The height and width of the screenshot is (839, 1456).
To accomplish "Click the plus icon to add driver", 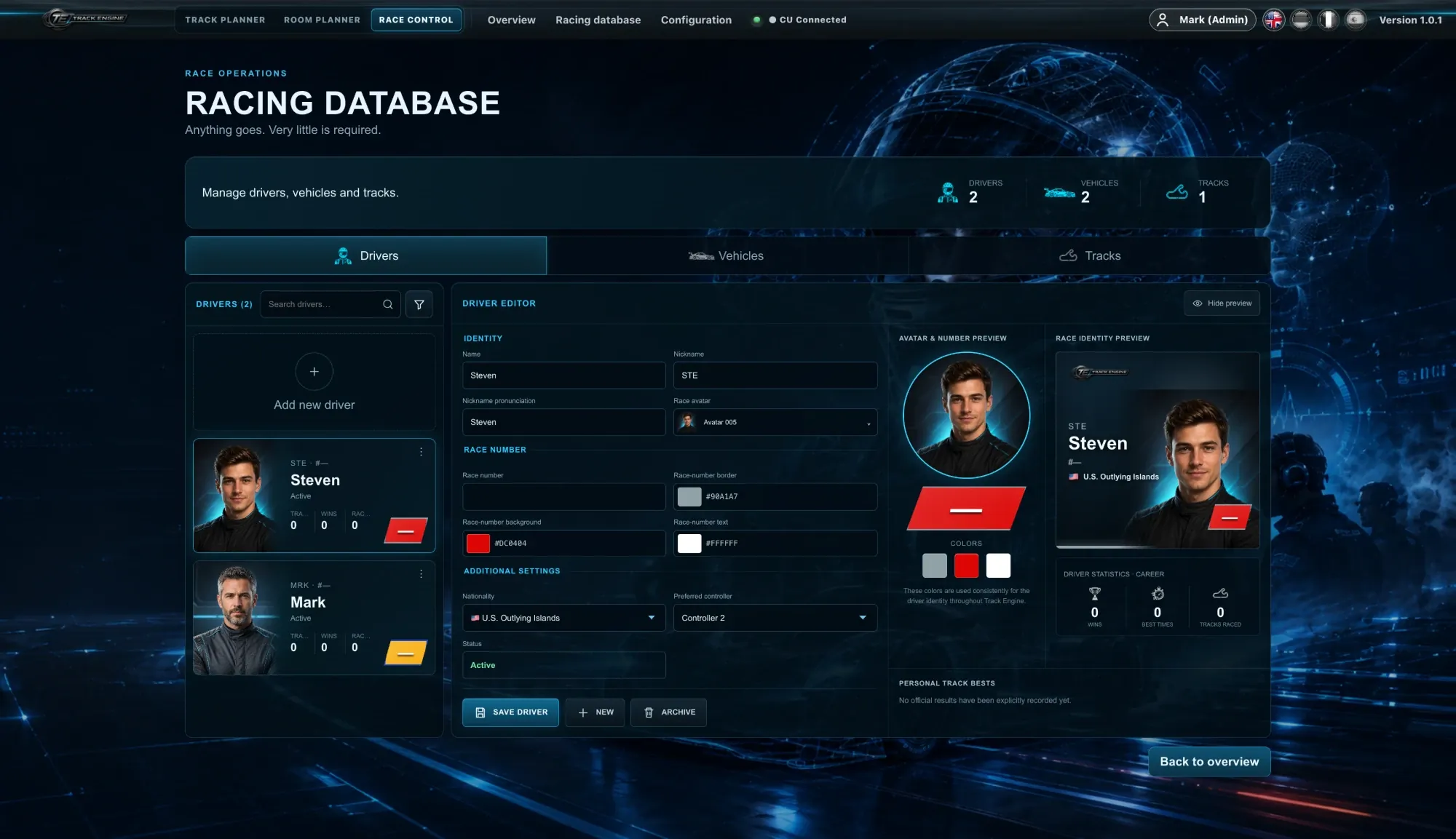I will 314,372.
